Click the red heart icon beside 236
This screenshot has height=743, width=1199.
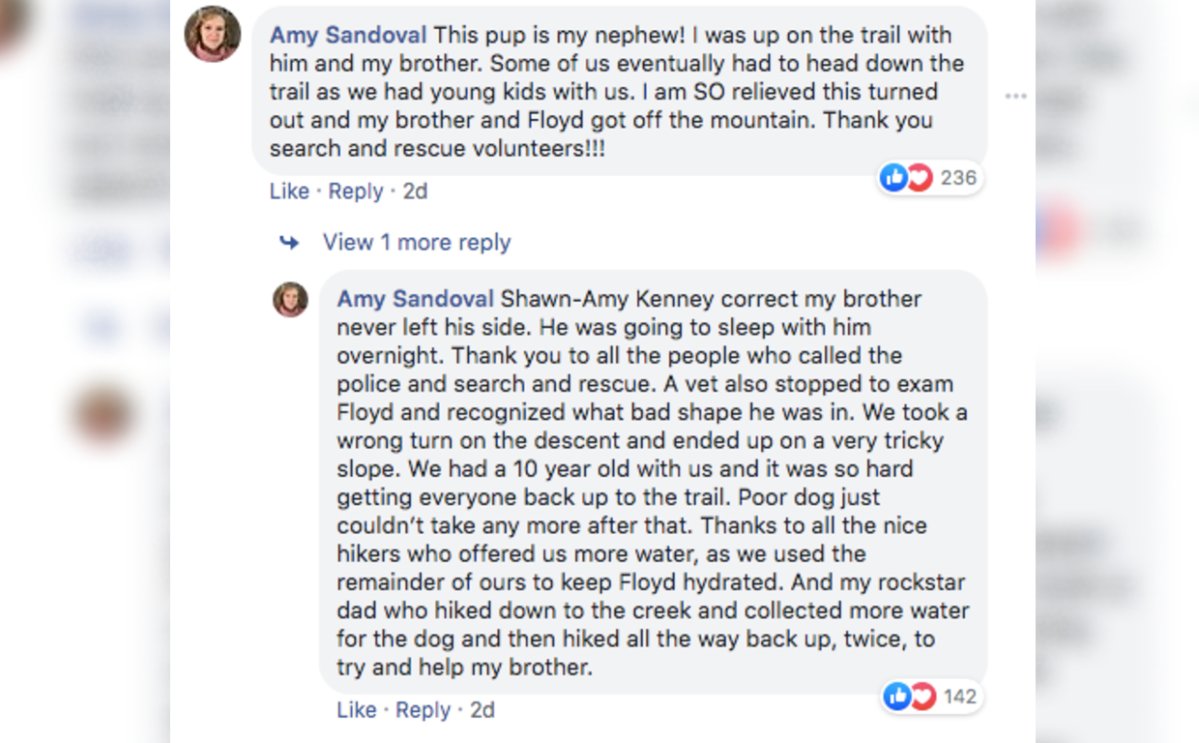918,178
